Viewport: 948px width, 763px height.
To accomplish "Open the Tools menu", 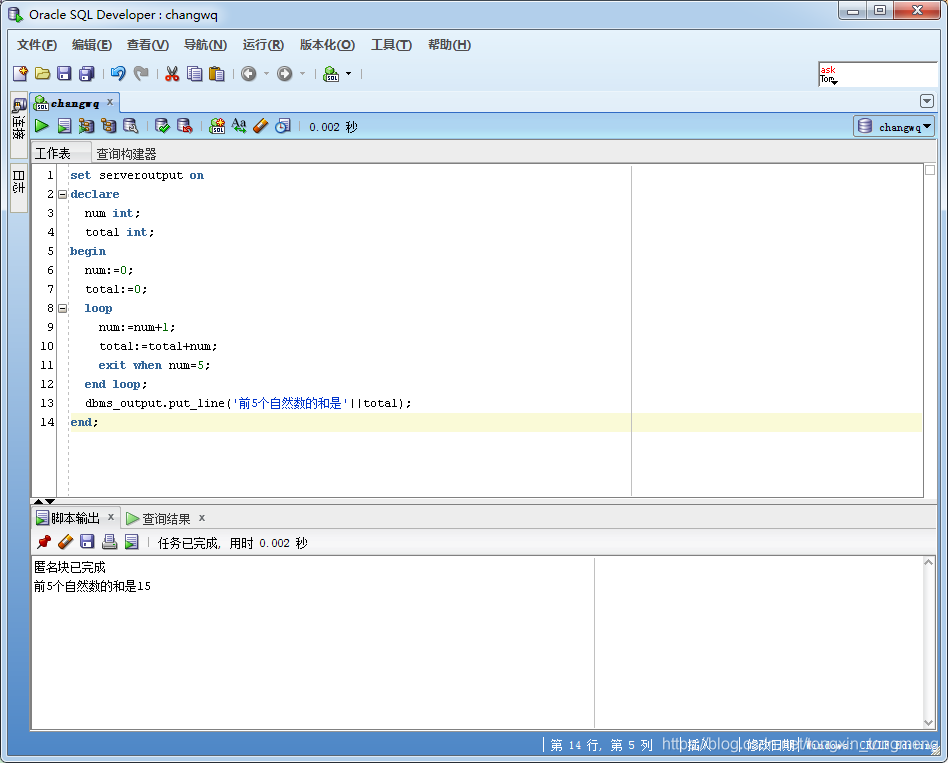I will [391, 45].
